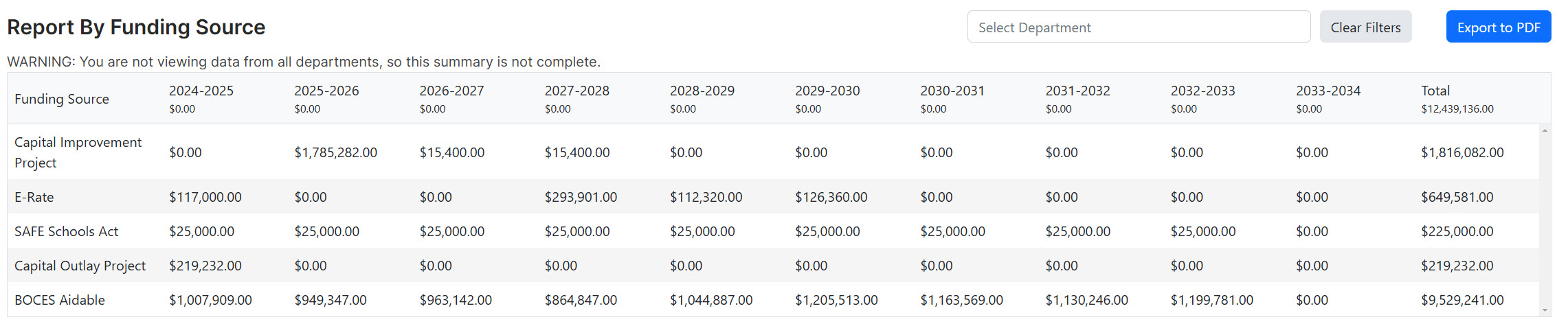The height and width of the screenshot is (326, 1568).
Task: Click the $1,785,282.00 cell for 2025-2026
Action: [x=336, y=152]
